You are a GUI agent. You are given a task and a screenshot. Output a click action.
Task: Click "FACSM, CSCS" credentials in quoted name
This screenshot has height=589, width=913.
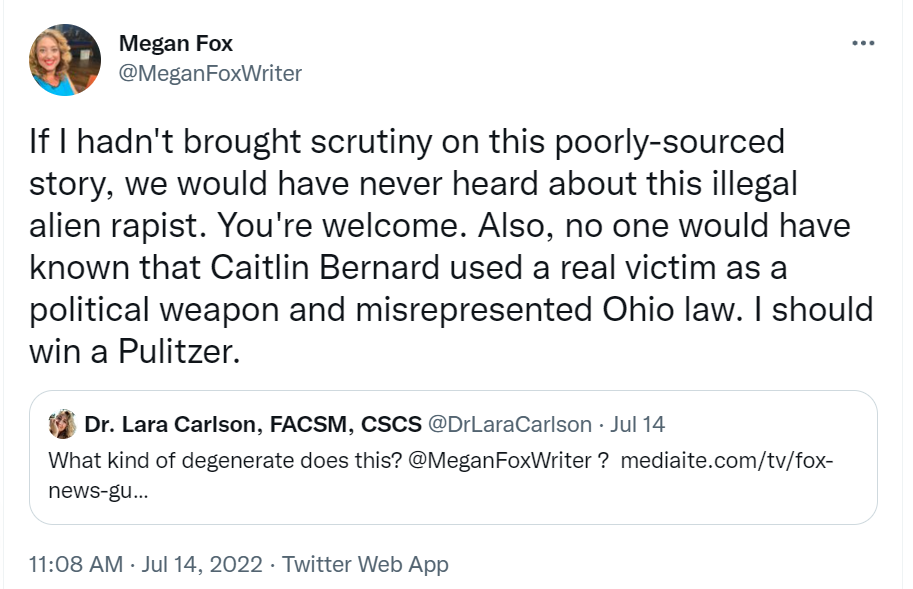(339, 424)
